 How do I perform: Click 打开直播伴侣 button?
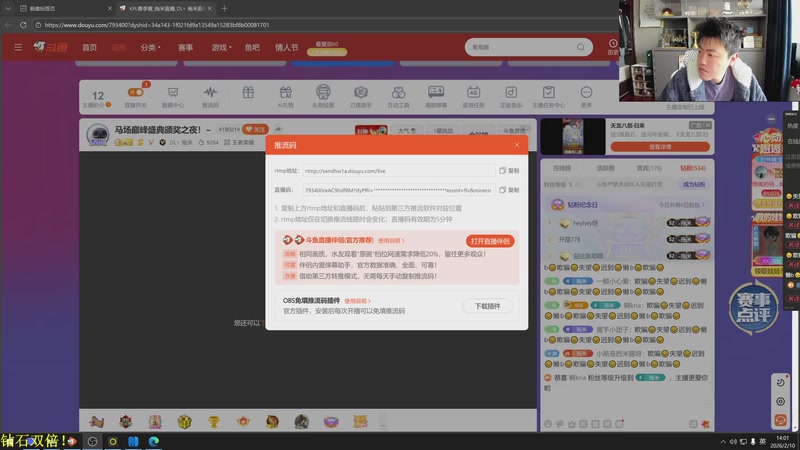(x=490, y=241)
